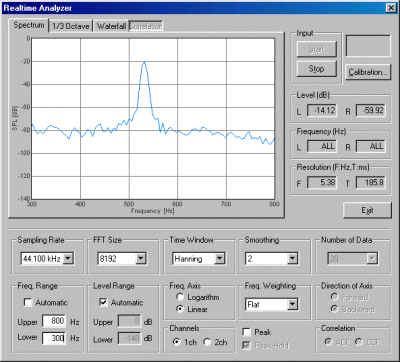The width and height of the screenshot is (400, 362).
Task: Select Linear frequency axis
Action: pos(180,309)
